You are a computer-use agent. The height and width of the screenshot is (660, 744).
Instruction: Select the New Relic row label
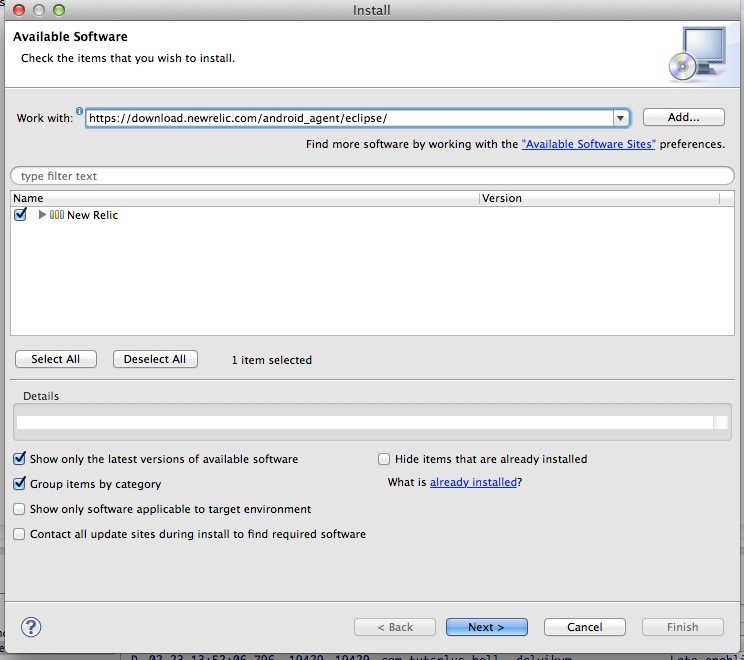click(93, 215)
